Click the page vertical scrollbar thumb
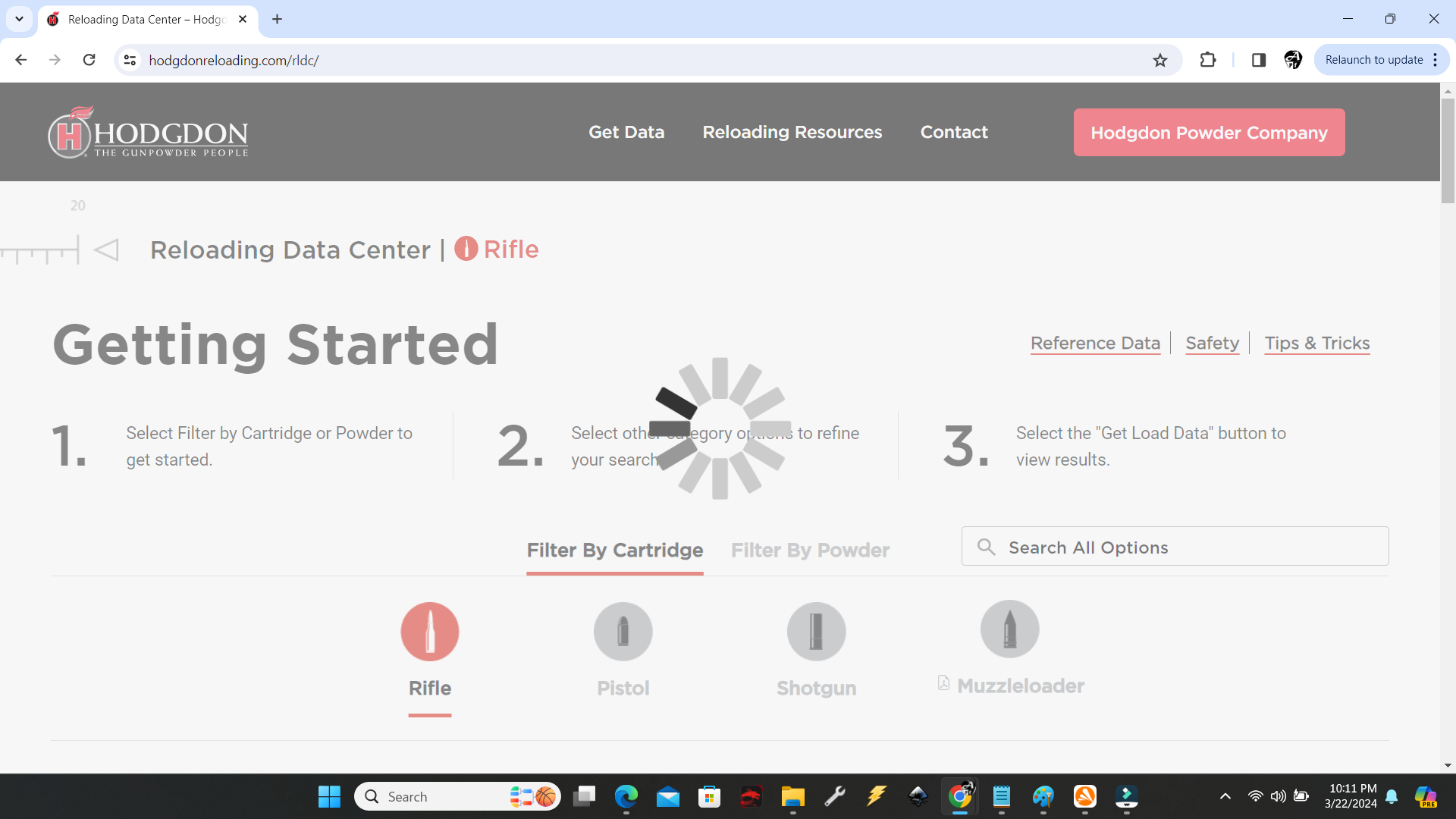 (1448, 150)
